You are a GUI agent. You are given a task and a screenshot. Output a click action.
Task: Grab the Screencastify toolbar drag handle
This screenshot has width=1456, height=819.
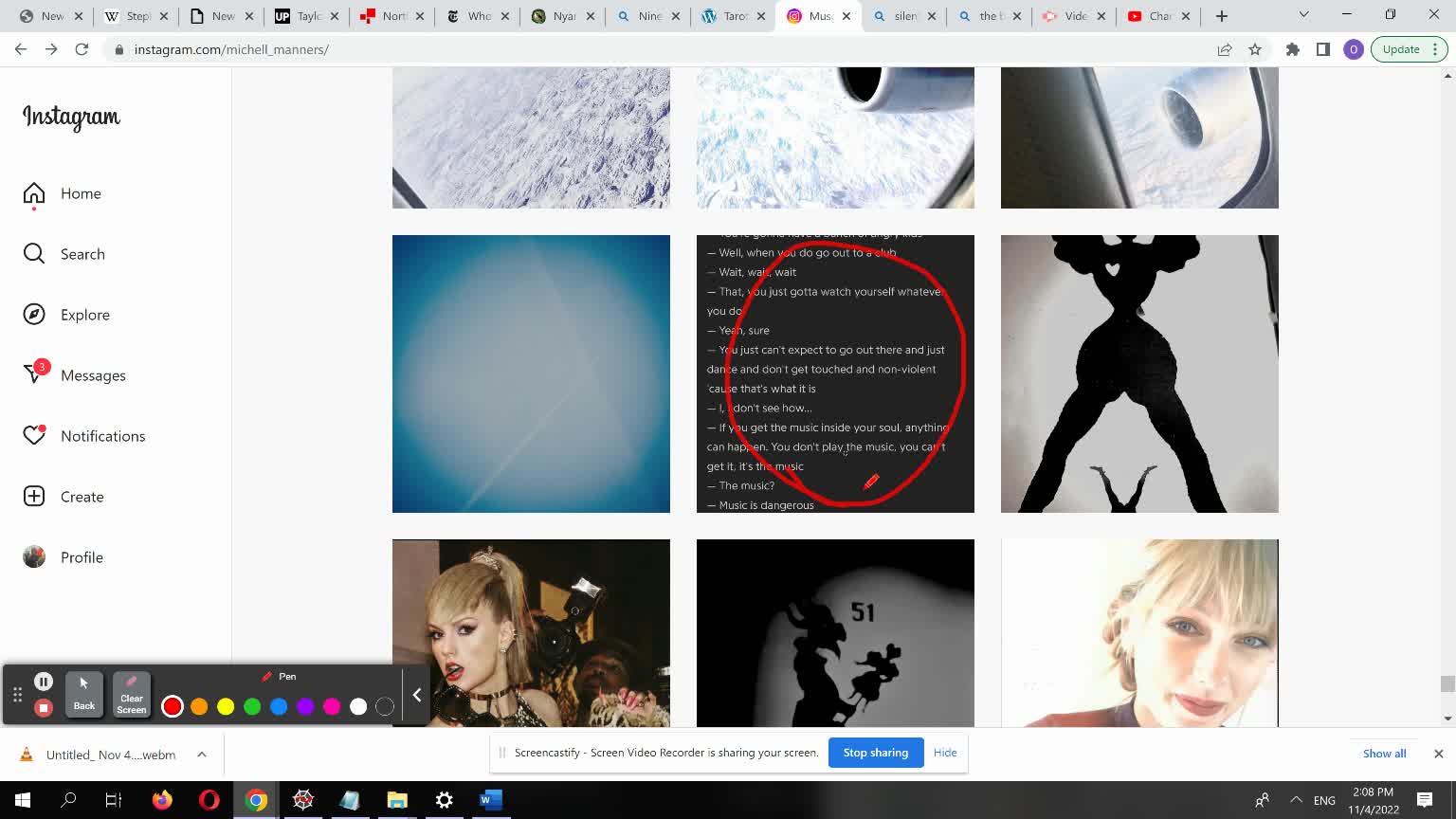(x=17, y=695)
